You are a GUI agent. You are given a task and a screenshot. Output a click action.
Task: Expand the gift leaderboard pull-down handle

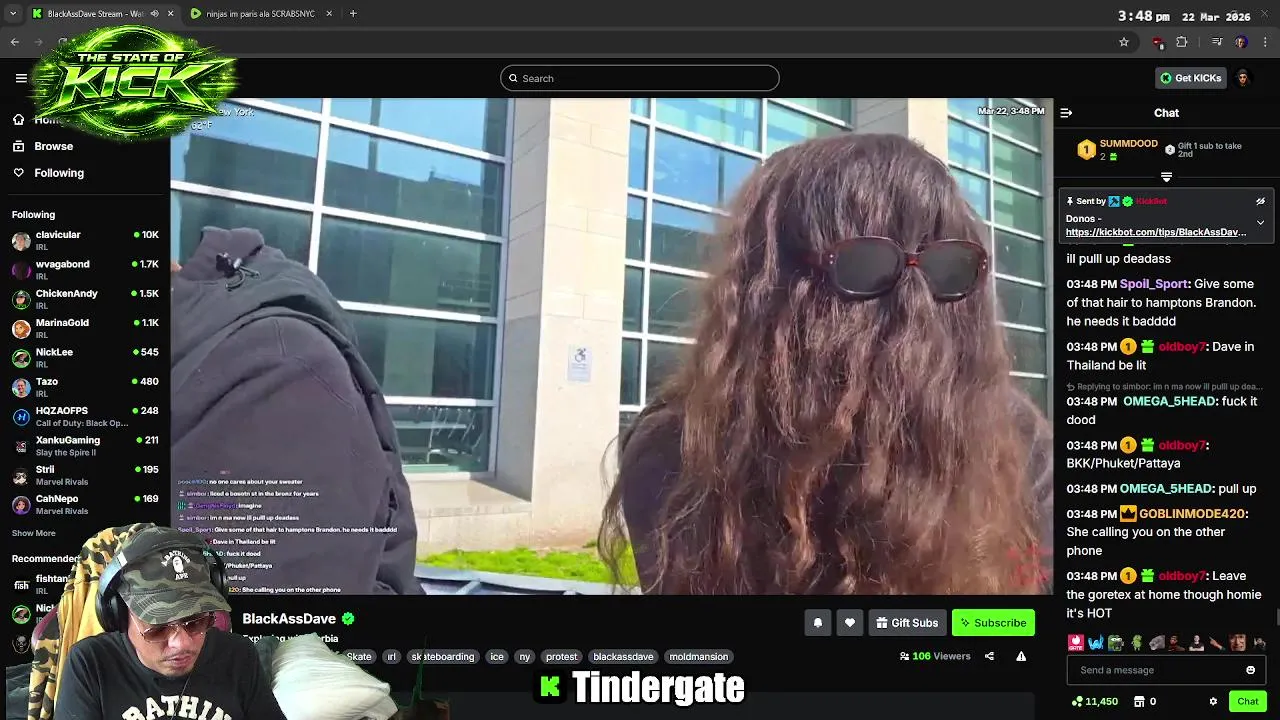[x=1166, y=177]
